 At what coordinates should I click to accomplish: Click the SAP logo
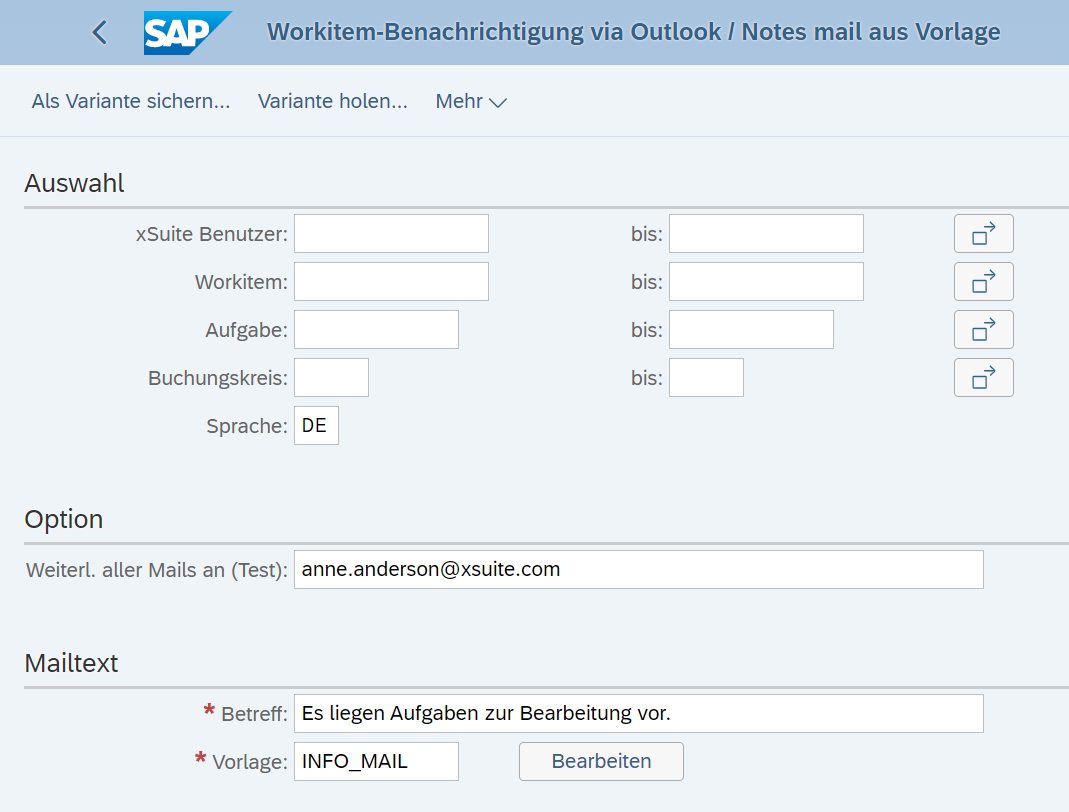187,31
